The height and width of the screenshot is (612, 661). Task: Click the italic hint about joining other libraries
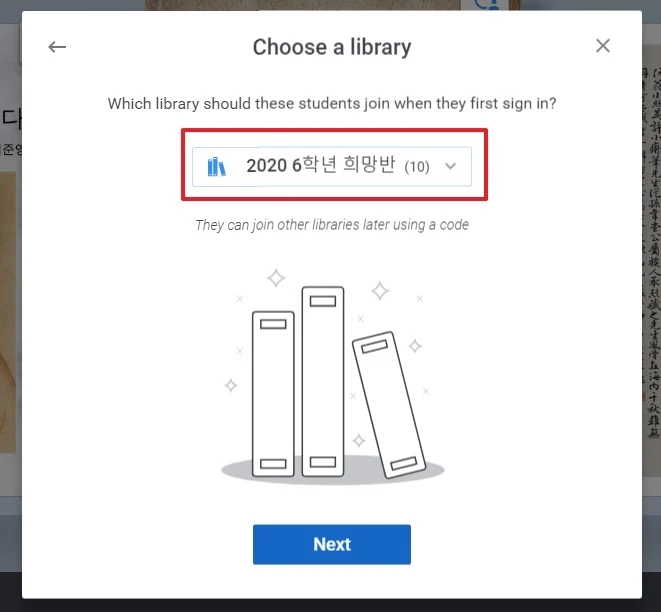tap(332, 225)
